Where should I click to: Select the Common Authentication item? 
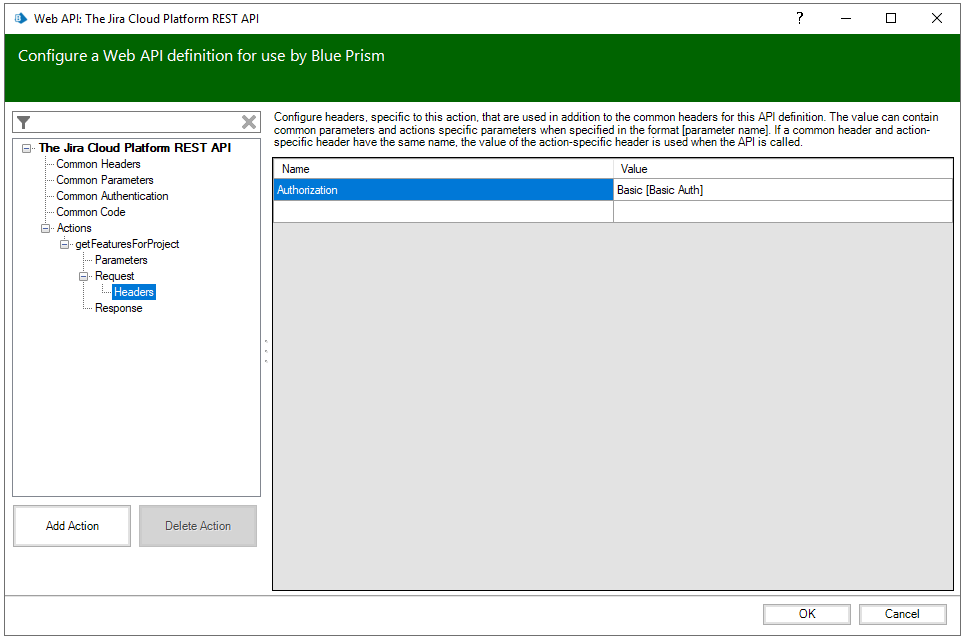point(112,196)
